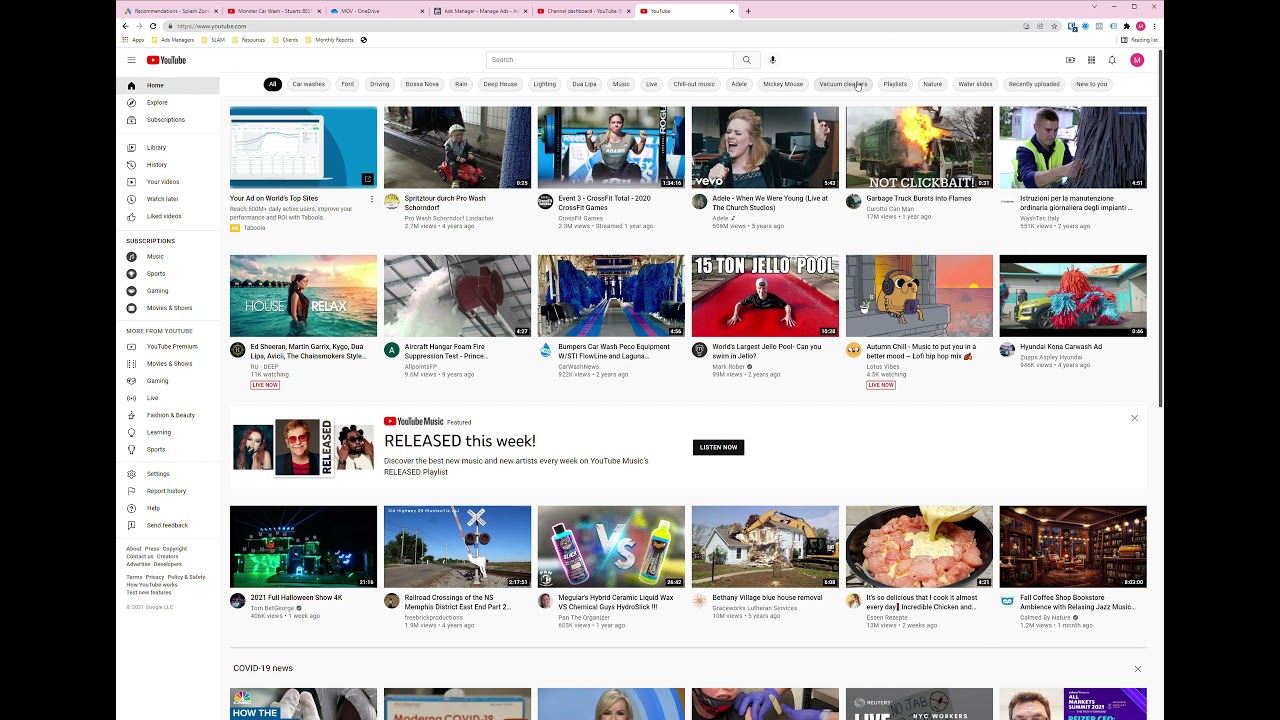Go to Subscriptions in sidebar
The width and height of the screenshot is (1280, 720).
coord(168,119)
